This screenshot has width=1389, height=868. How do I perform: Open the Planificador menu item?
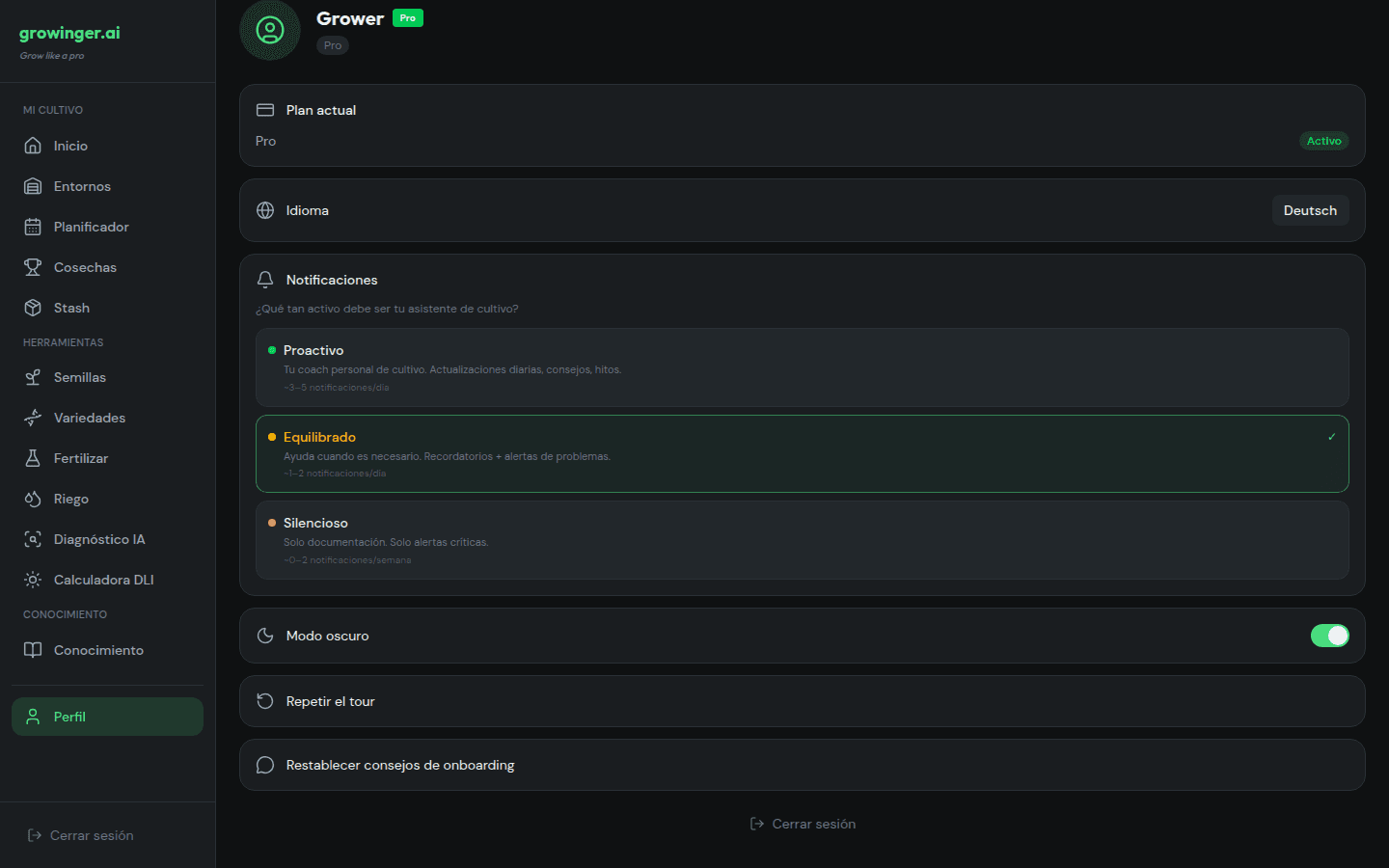coord(107,227)
